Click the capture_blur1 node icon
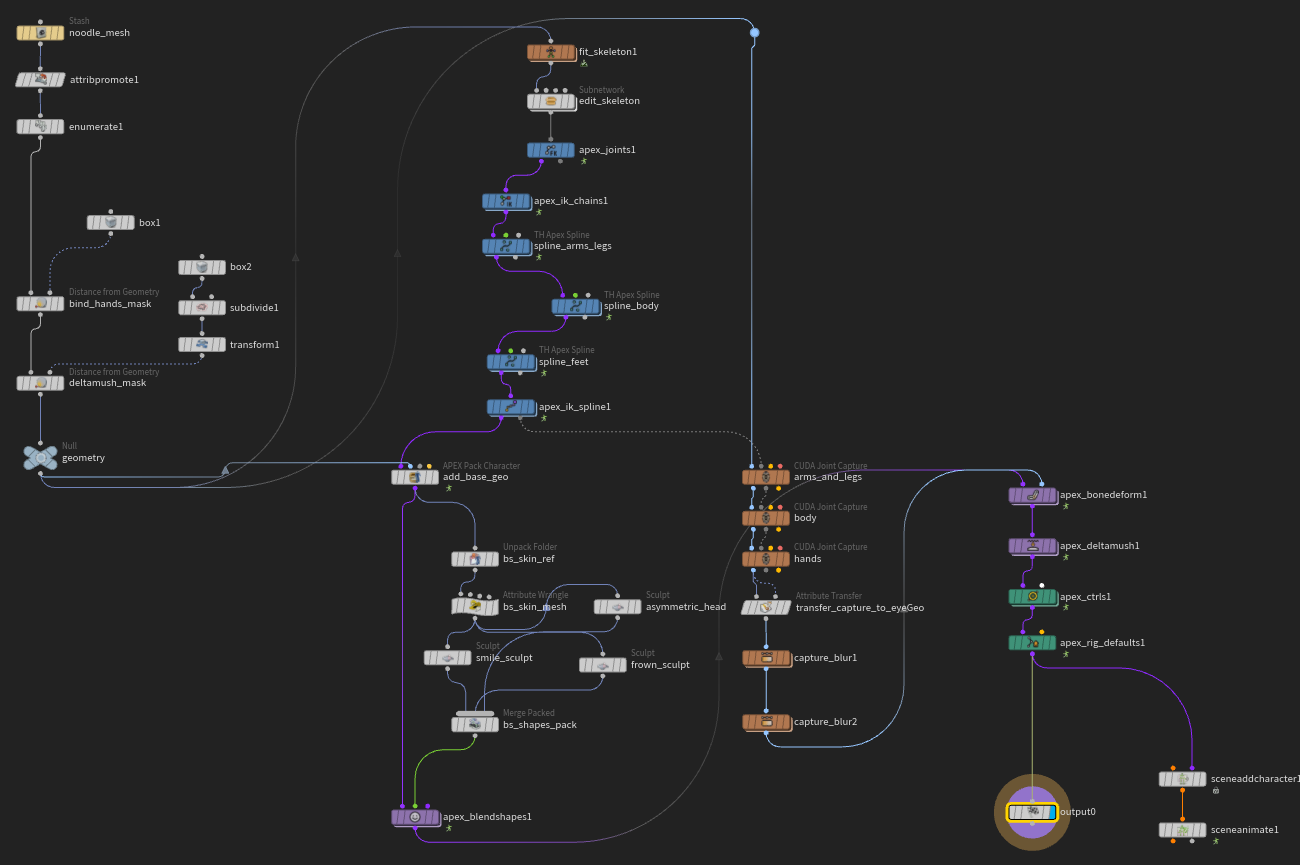Viewport: 1300px width, 865px height. (766, 658)
